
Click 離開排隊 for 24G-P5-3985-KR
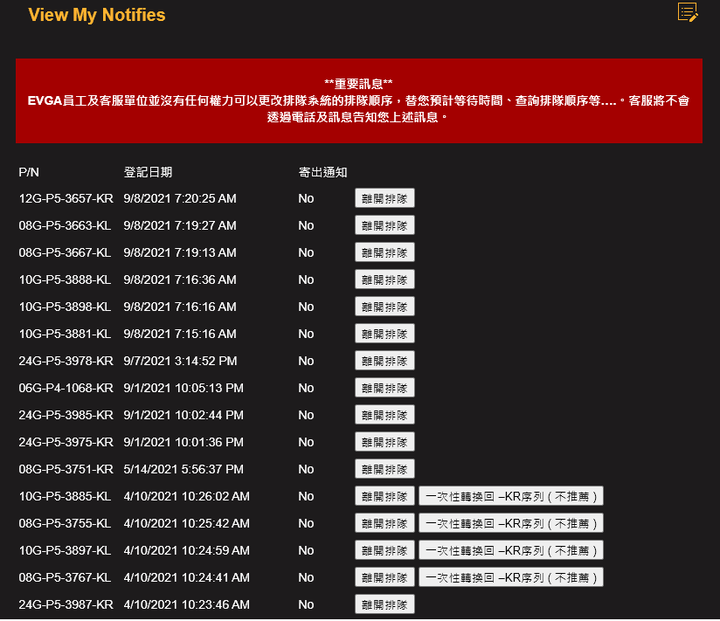click(x=385, y=415)
